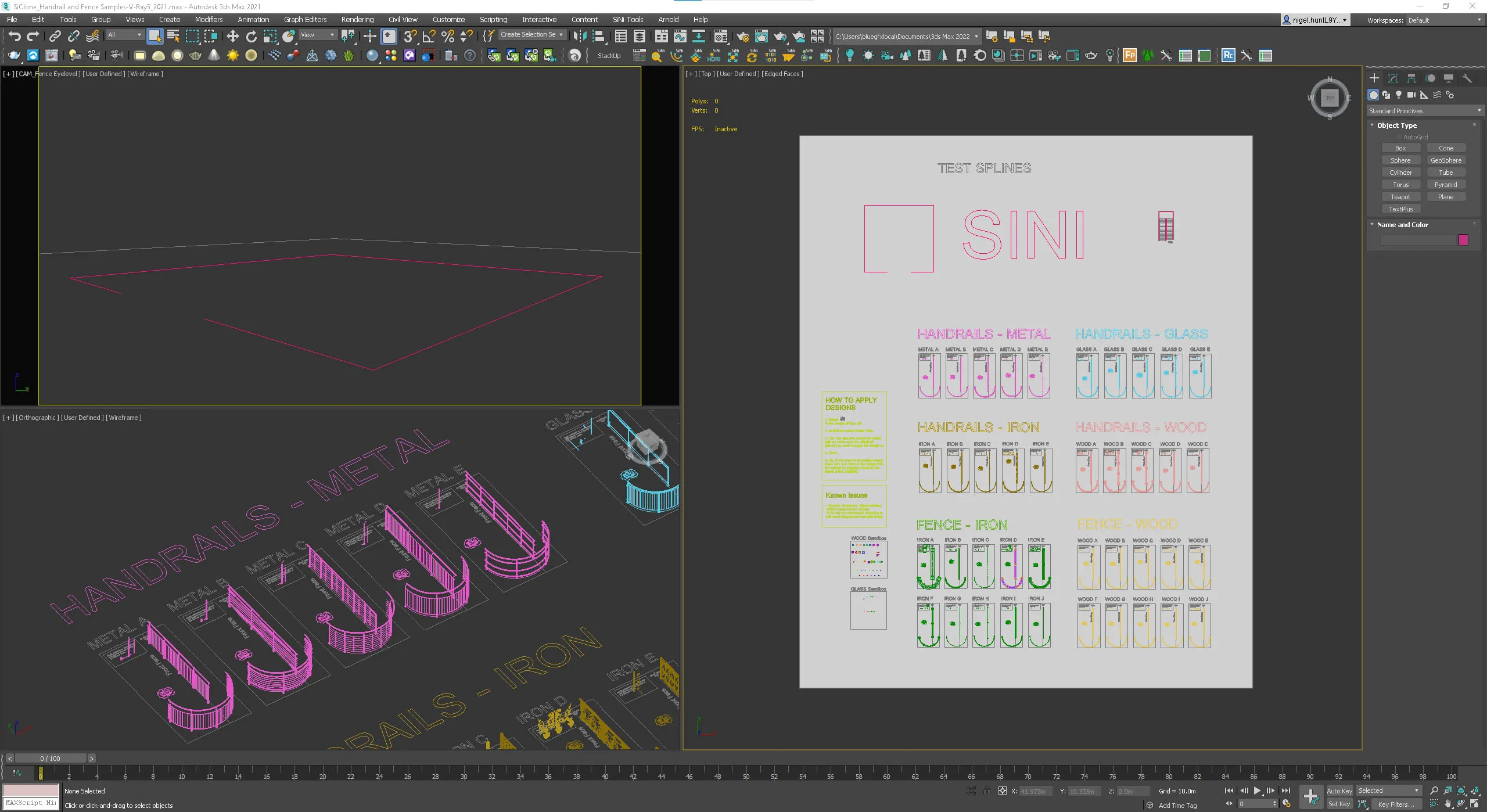Image resolution: width=1487 pixels, height=812 pixels.
Task: Click the Box primitive button
Action: click(x=1400, y=148)
